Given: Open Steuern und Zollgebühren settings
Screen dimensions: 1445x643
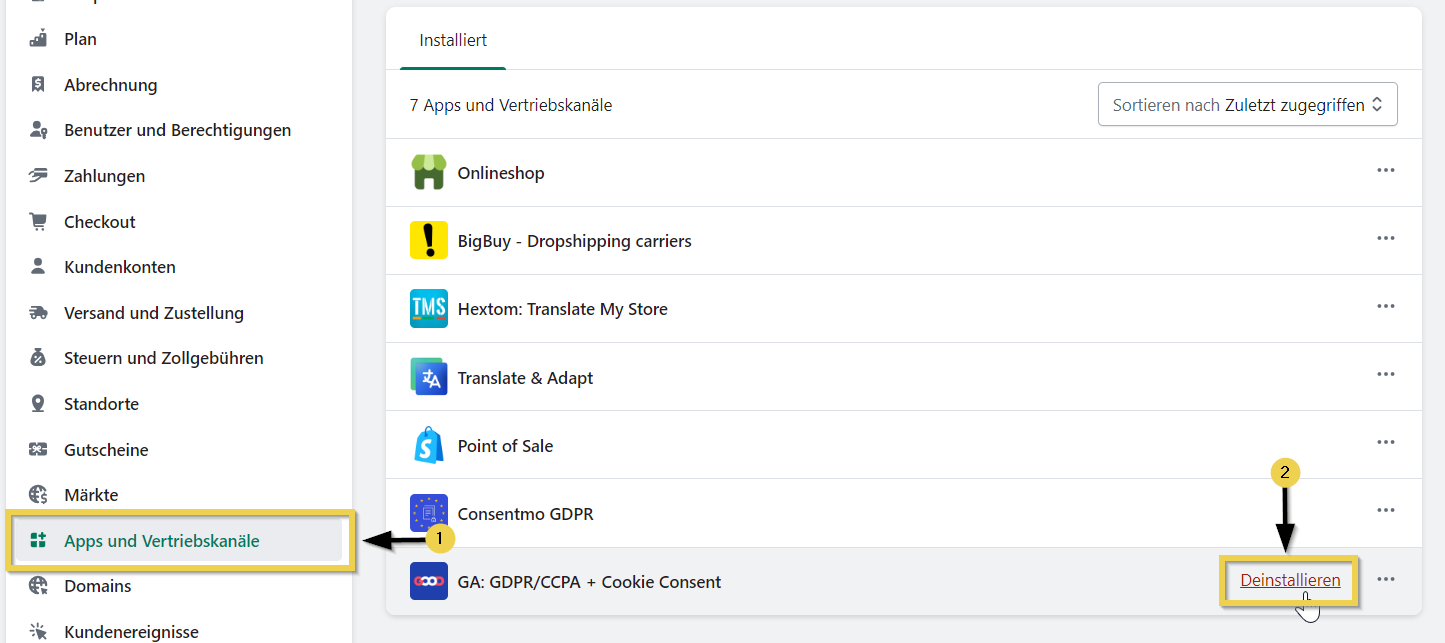Looking at the screenshot, I should [x=163, y=358].
